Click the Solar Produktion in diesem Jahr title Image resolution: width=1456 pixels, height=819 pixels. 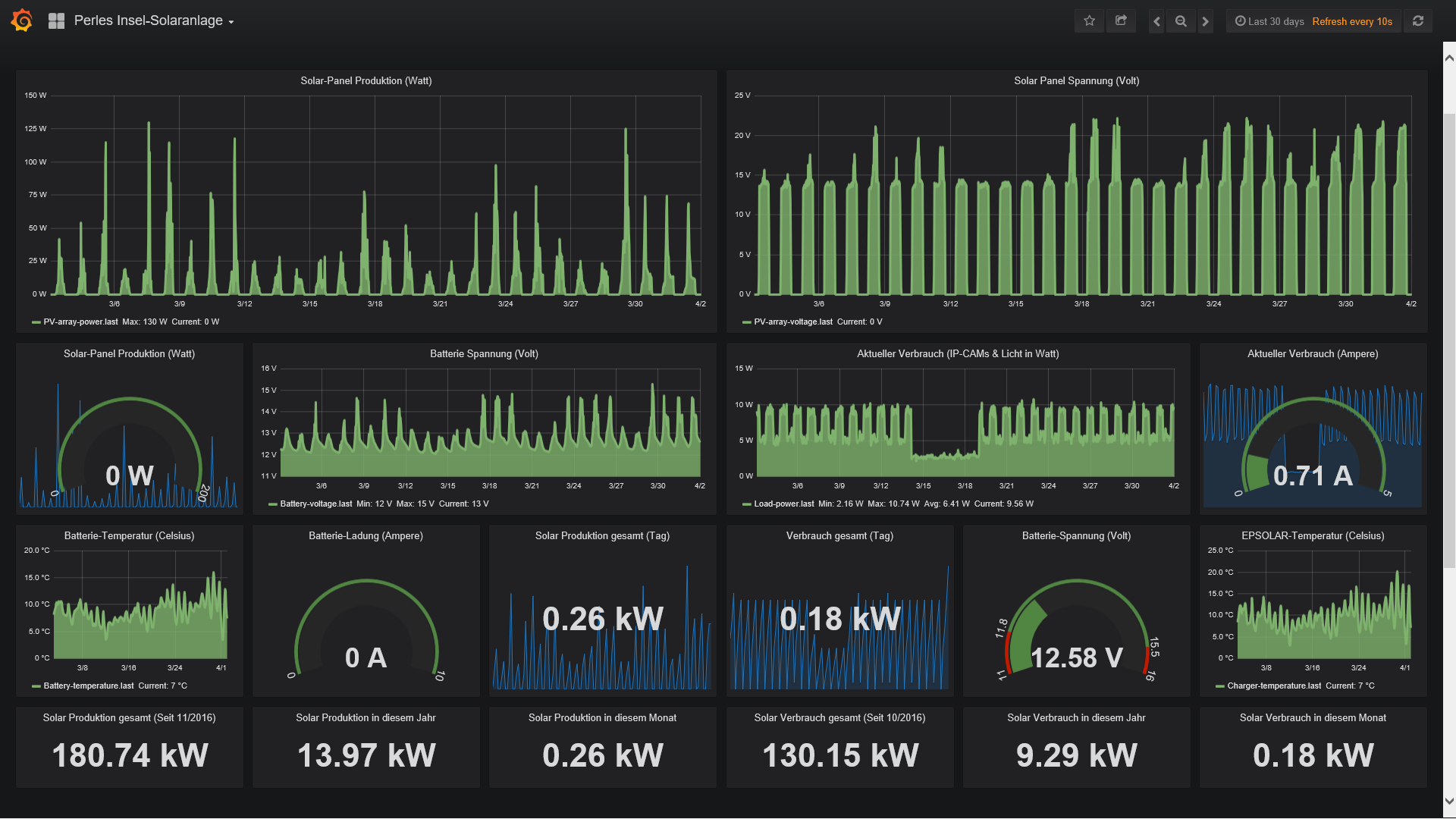point(366,717)
